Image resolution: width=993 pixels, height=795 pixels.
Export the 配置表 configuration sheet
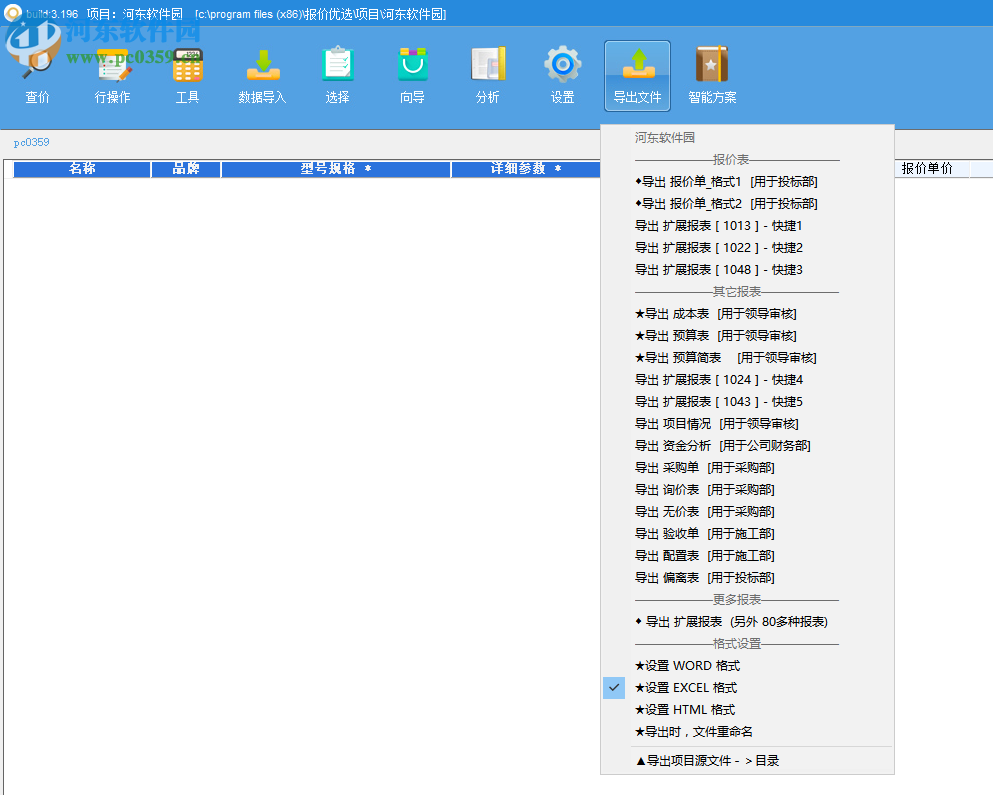tap(705, 556)
